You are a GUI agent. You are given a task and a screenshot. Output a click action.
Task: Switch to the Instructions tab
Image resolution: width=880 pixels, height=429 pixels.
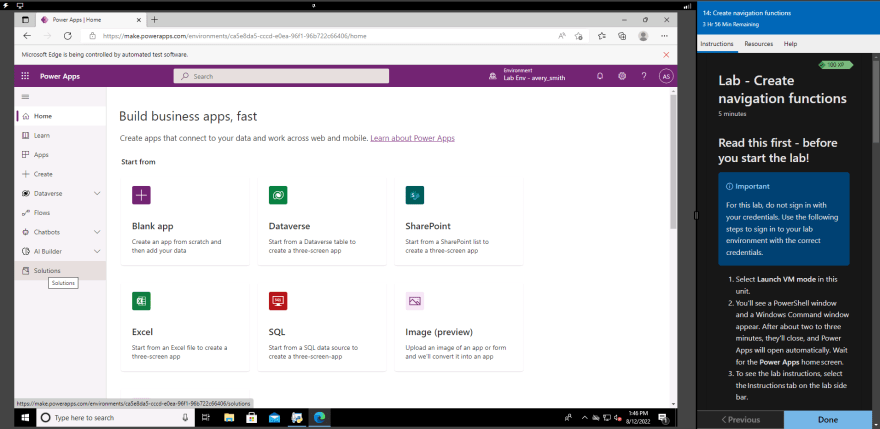717,44
